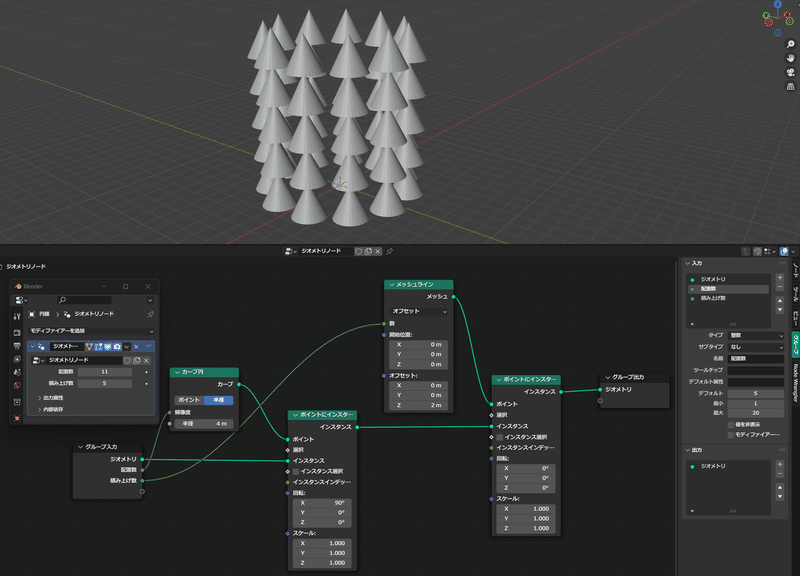Select 半径 mode in カーブ円 node
This screenshot has height=576, width=800.
click(218, 400)
